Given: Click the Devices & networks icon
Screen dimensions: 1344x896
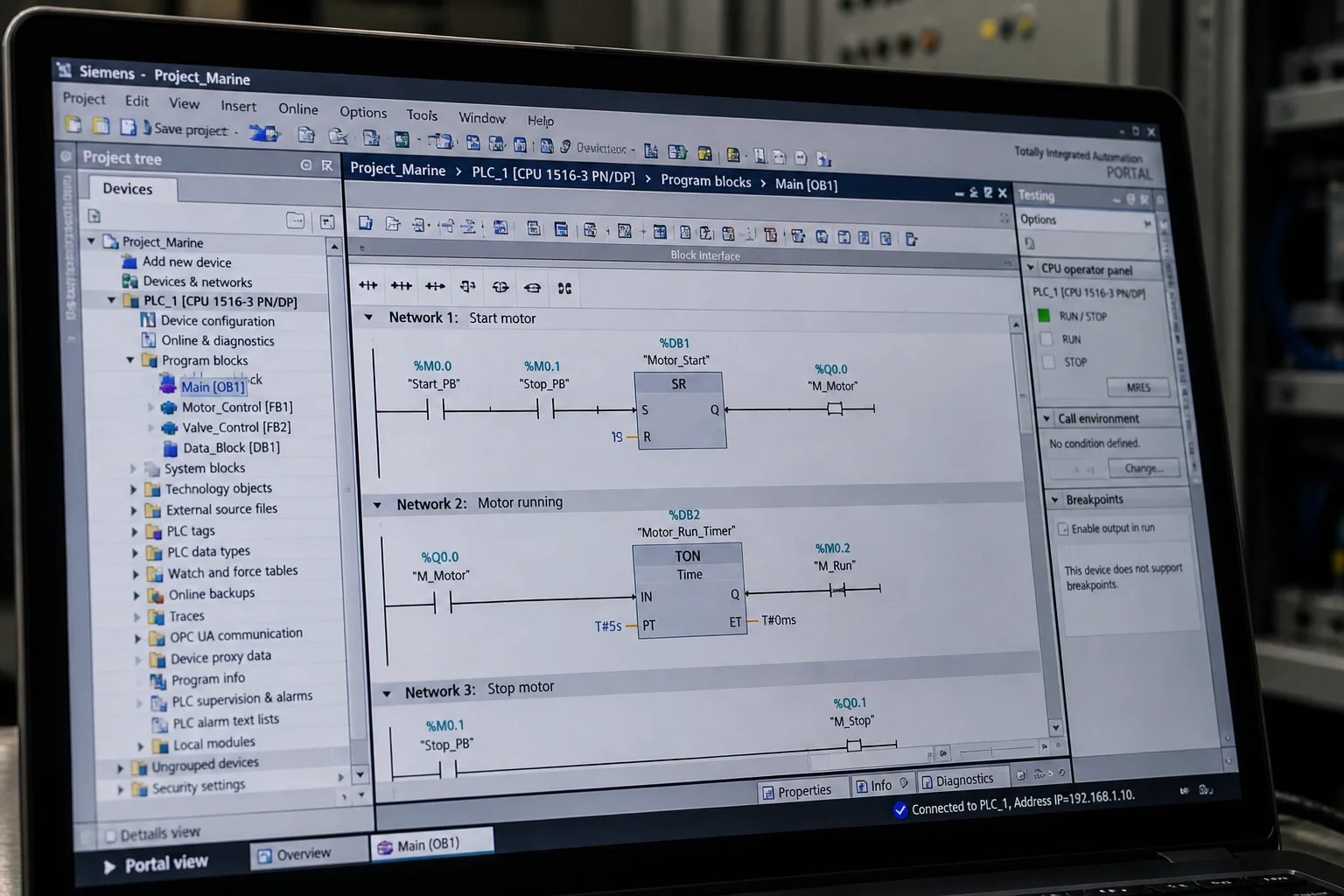Looking at the screenshot, I should (129, 281).
